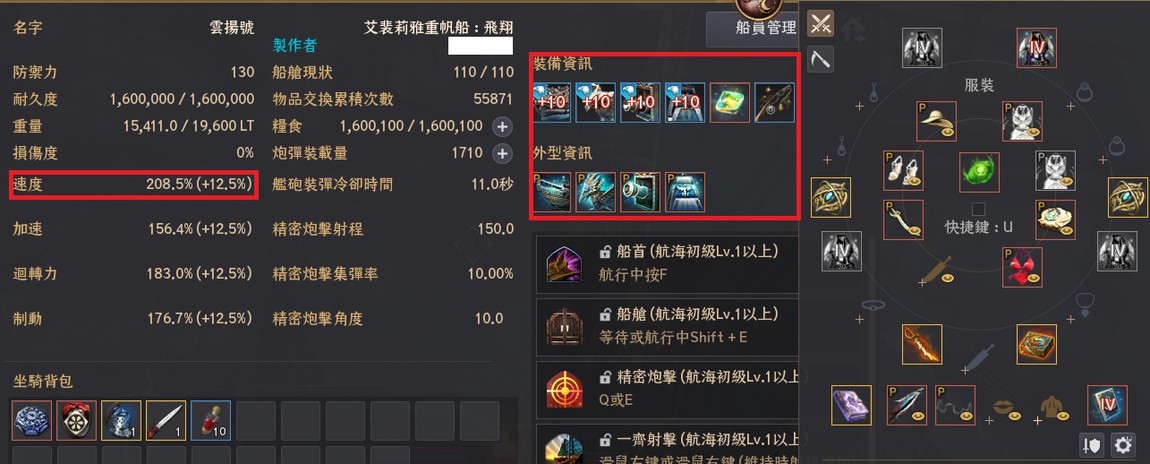1150x464 pixels.
Task: Select the green map equipment item
Action: pos(730,103)
